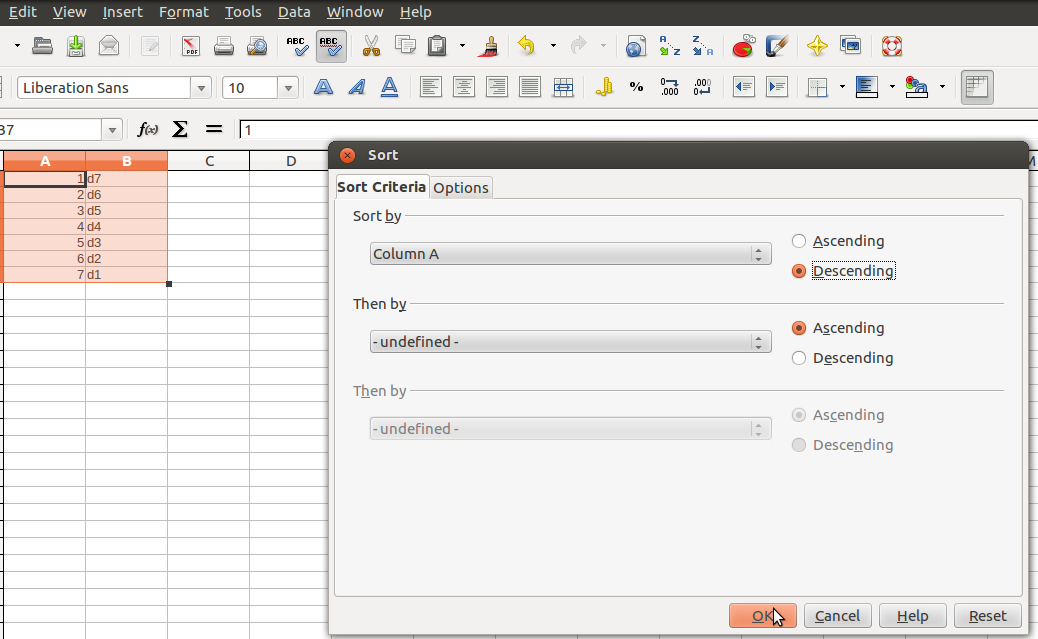Screen dimensions: 1038x639
Task: Open Page Preview icon
Action: tap(257, 46)
